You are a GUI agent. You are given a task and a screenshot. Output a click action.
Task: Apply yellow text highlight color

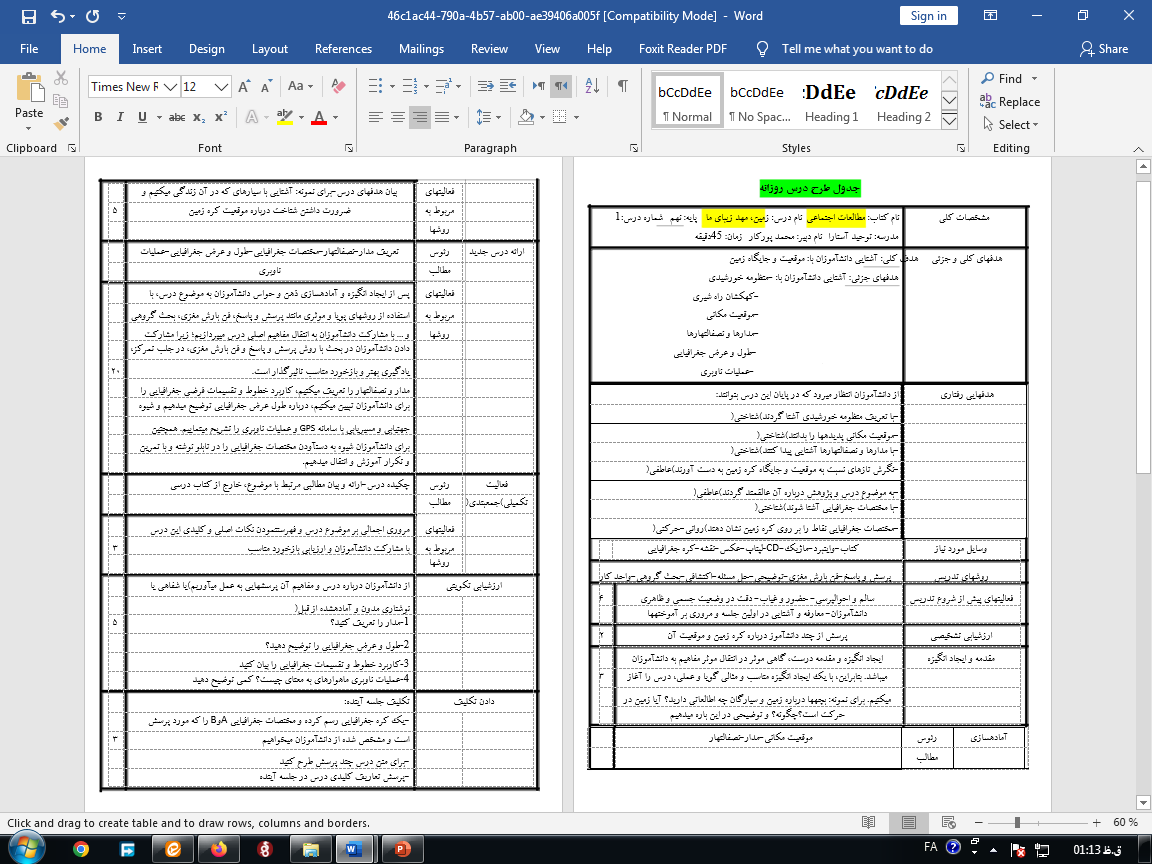point(285,117)
